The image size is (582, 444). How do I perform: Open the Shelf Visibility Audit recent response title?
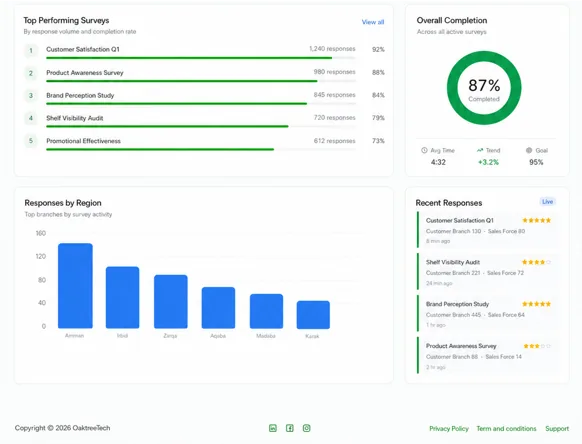453,262
